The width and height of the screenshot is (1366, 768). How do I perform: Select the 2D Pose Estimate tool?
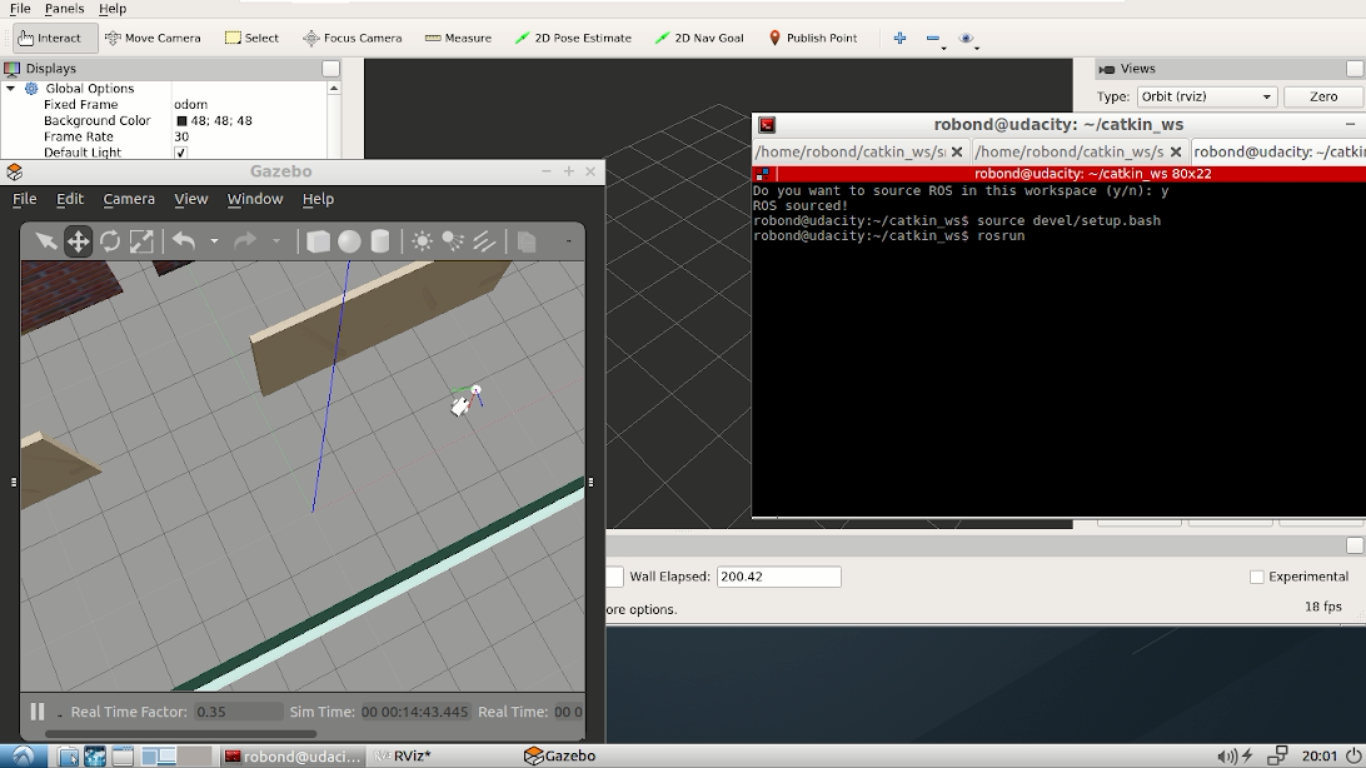coord(571,38)
